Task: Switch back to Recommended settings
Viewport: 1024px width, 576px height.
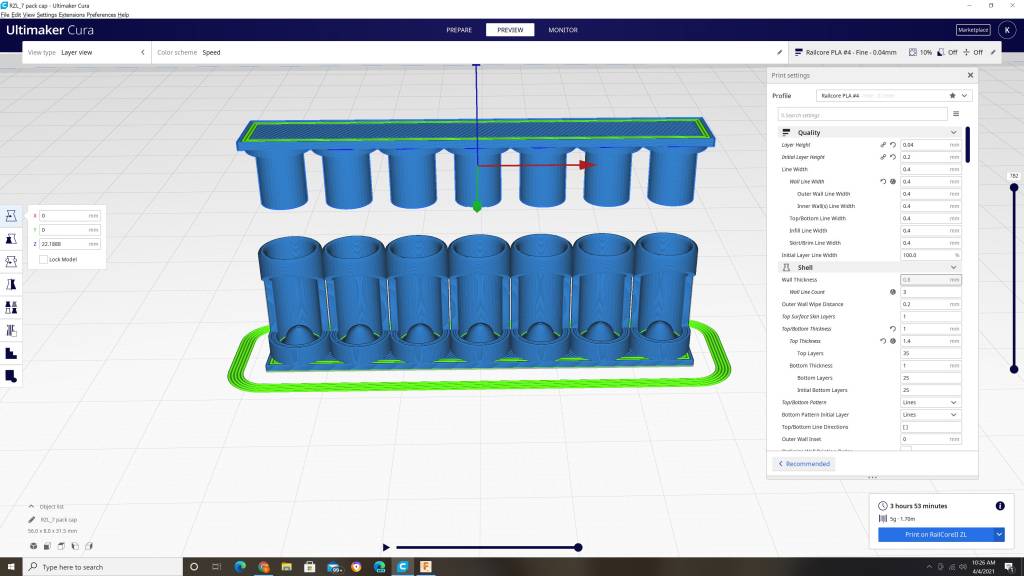Action: pyautogui.click(x=804, y=464)
